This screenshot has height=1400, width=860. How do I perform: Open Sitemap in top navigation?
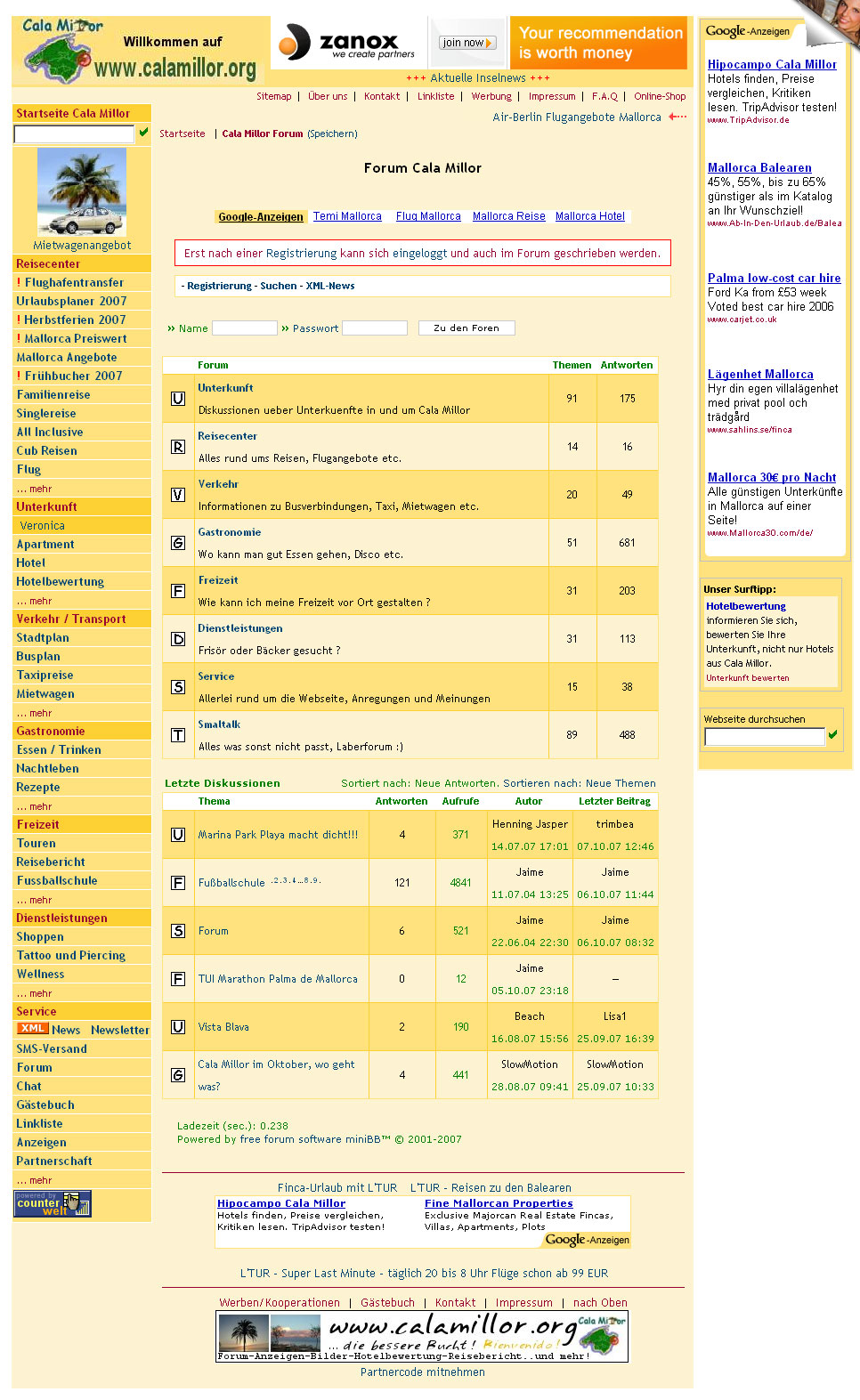click(274, 96)
